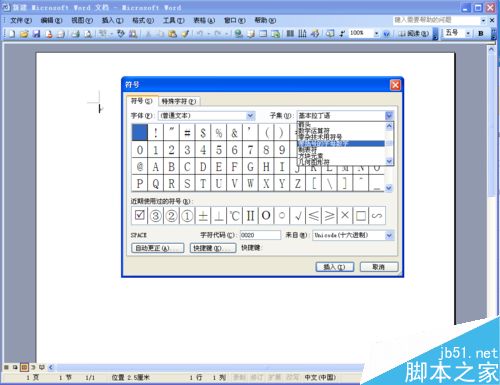
Task: Click the Undo arrow icon
Action: pyautogui.click(x=200, y=33)
